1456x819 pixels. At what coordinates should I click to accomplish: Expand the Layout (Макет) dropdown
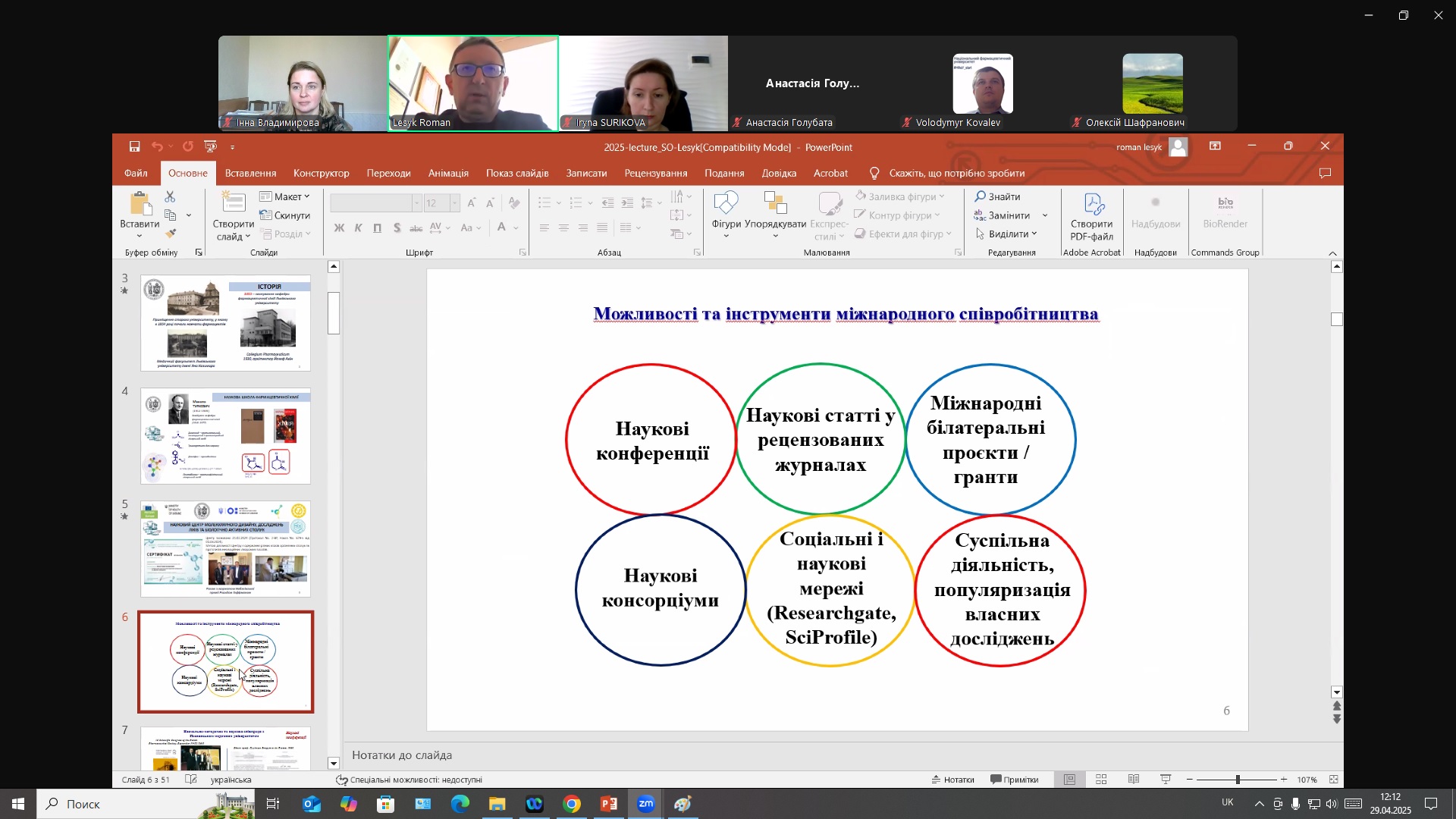285,196
